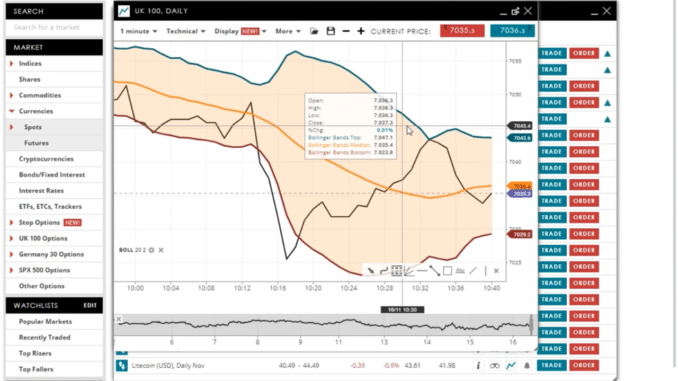The height and width of the screenshot is (381, 678).
Task: Select the trend line tool with endpoints
Action: point(435,271)
